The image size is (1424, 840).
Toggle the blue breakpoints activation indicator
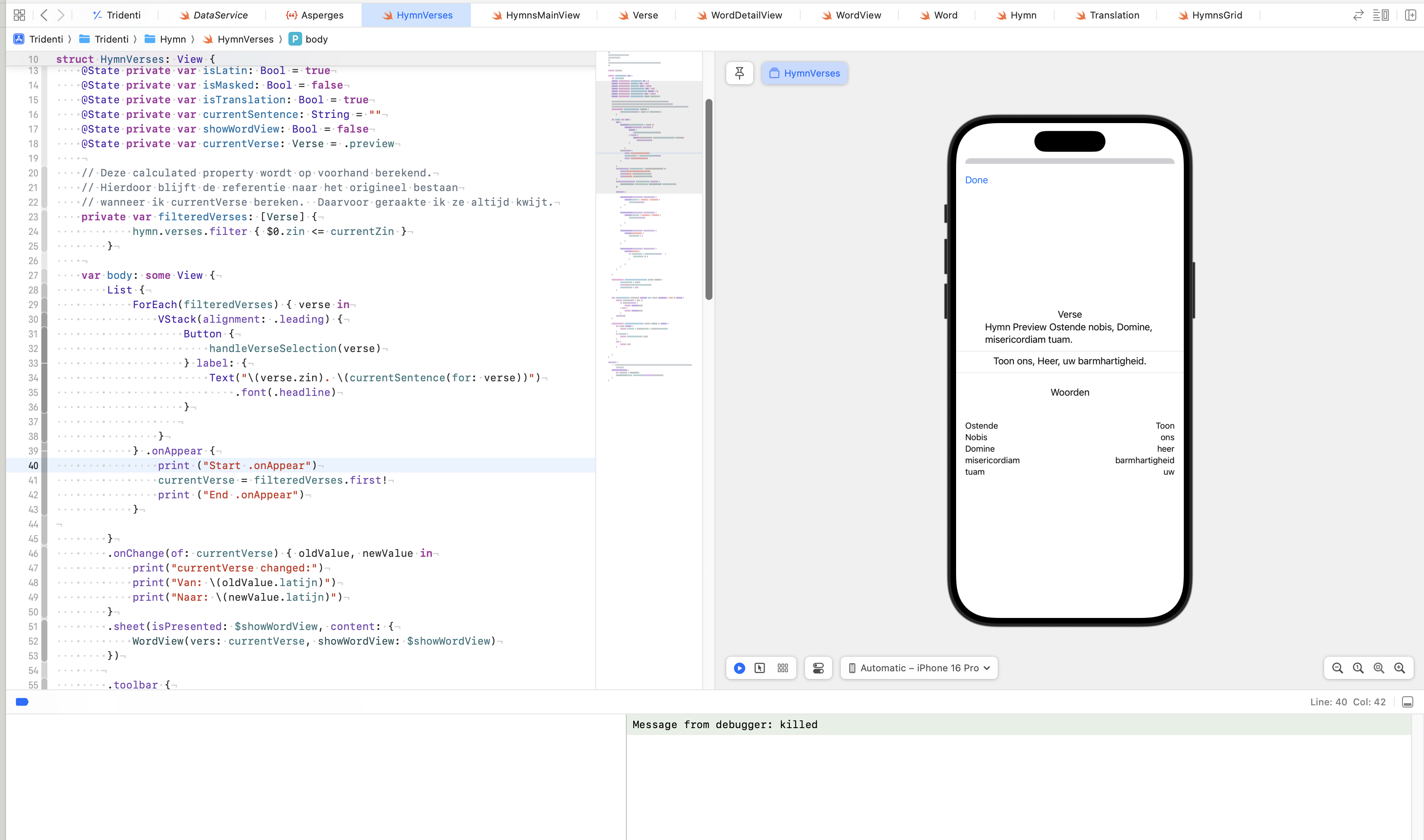coord(22,702)
